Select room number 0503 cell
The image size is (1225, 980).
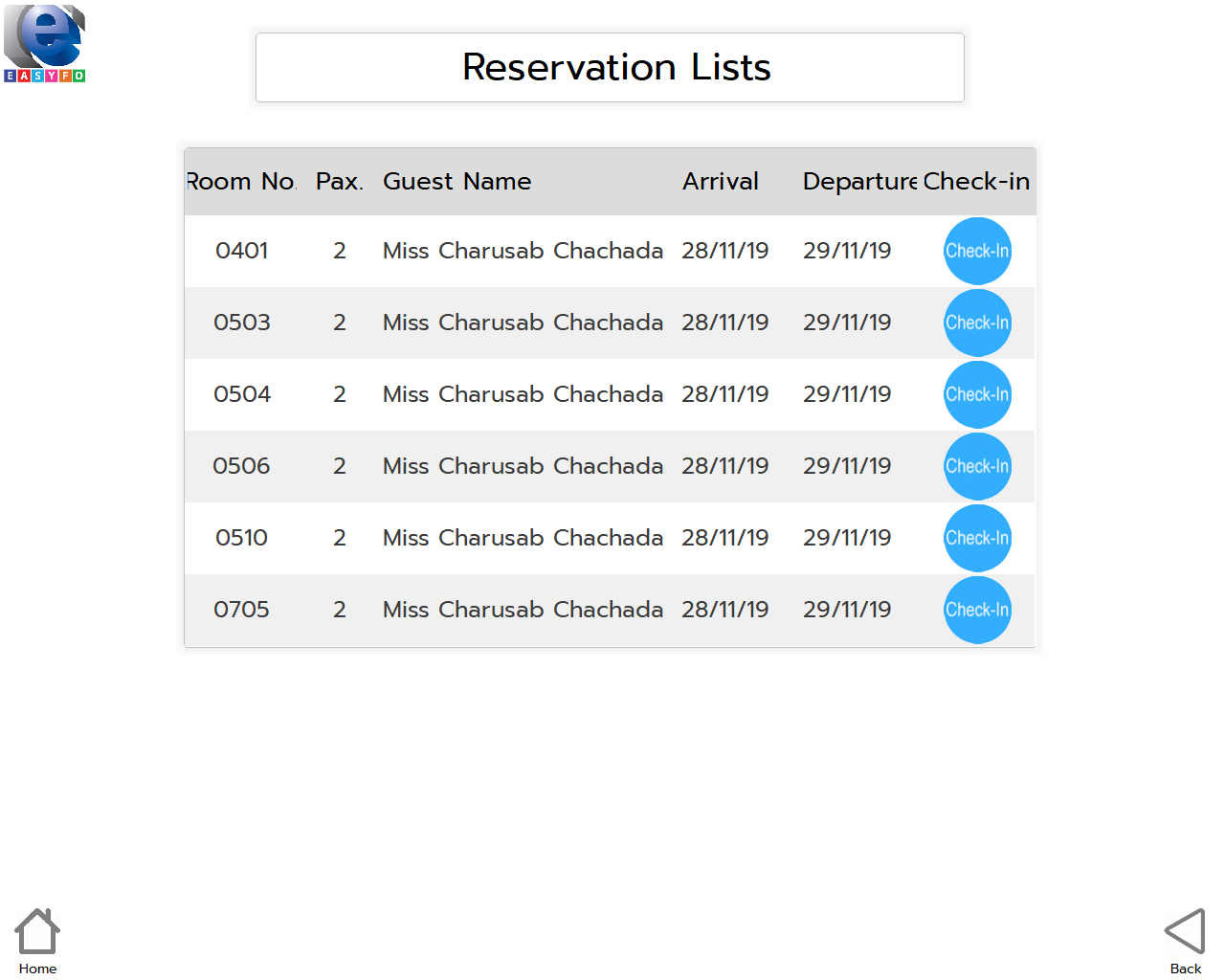coord(242,323)
